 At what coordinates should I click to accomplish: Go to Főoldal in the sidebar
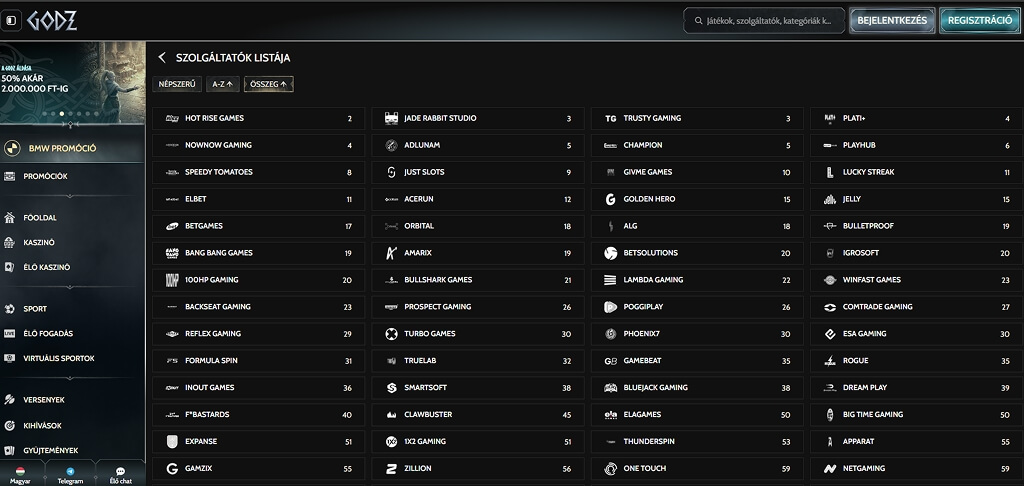tap(40, 218)
